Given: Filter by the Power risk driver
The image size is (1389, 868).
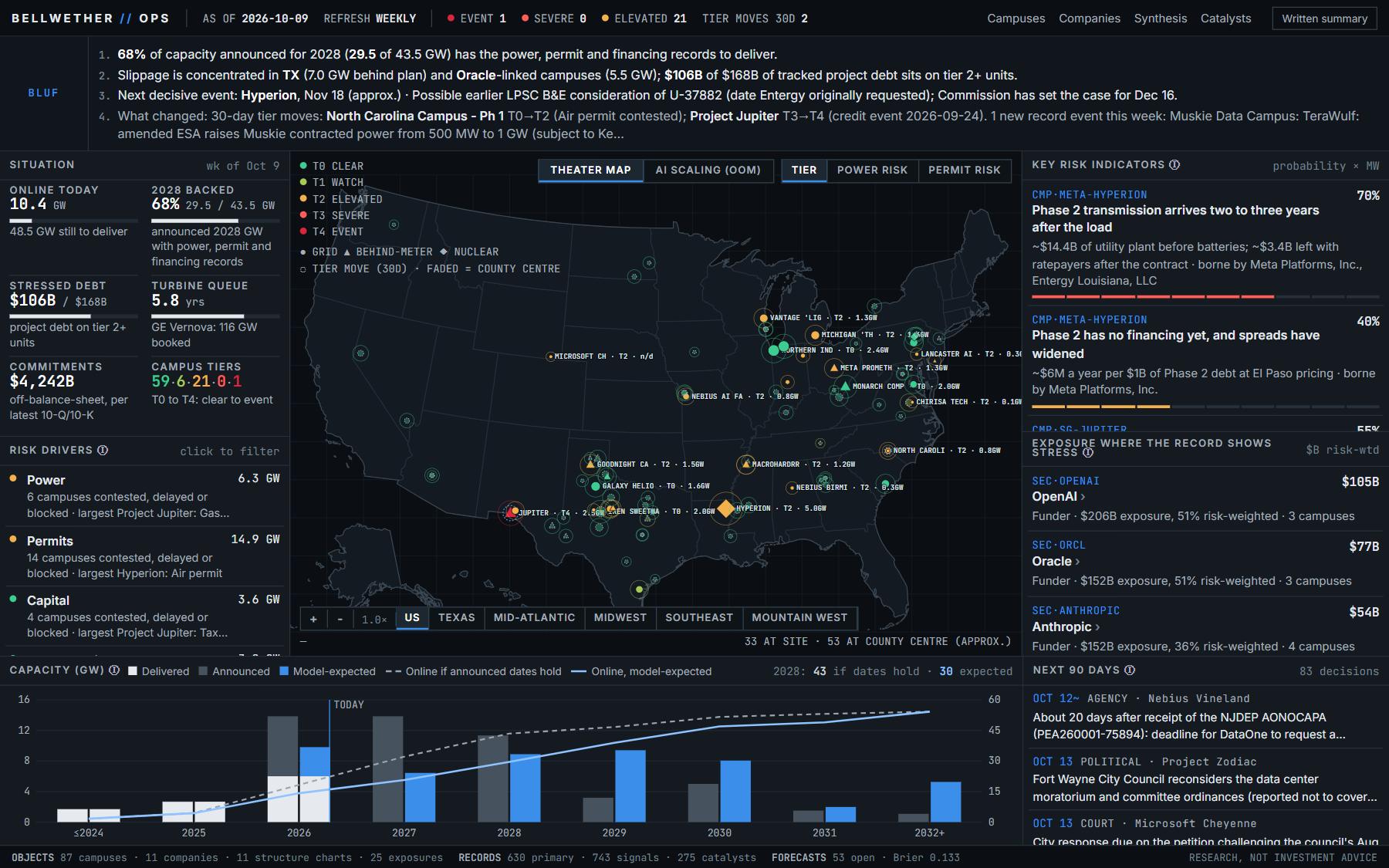Looking at the screenshot, I should coord(144,495).
